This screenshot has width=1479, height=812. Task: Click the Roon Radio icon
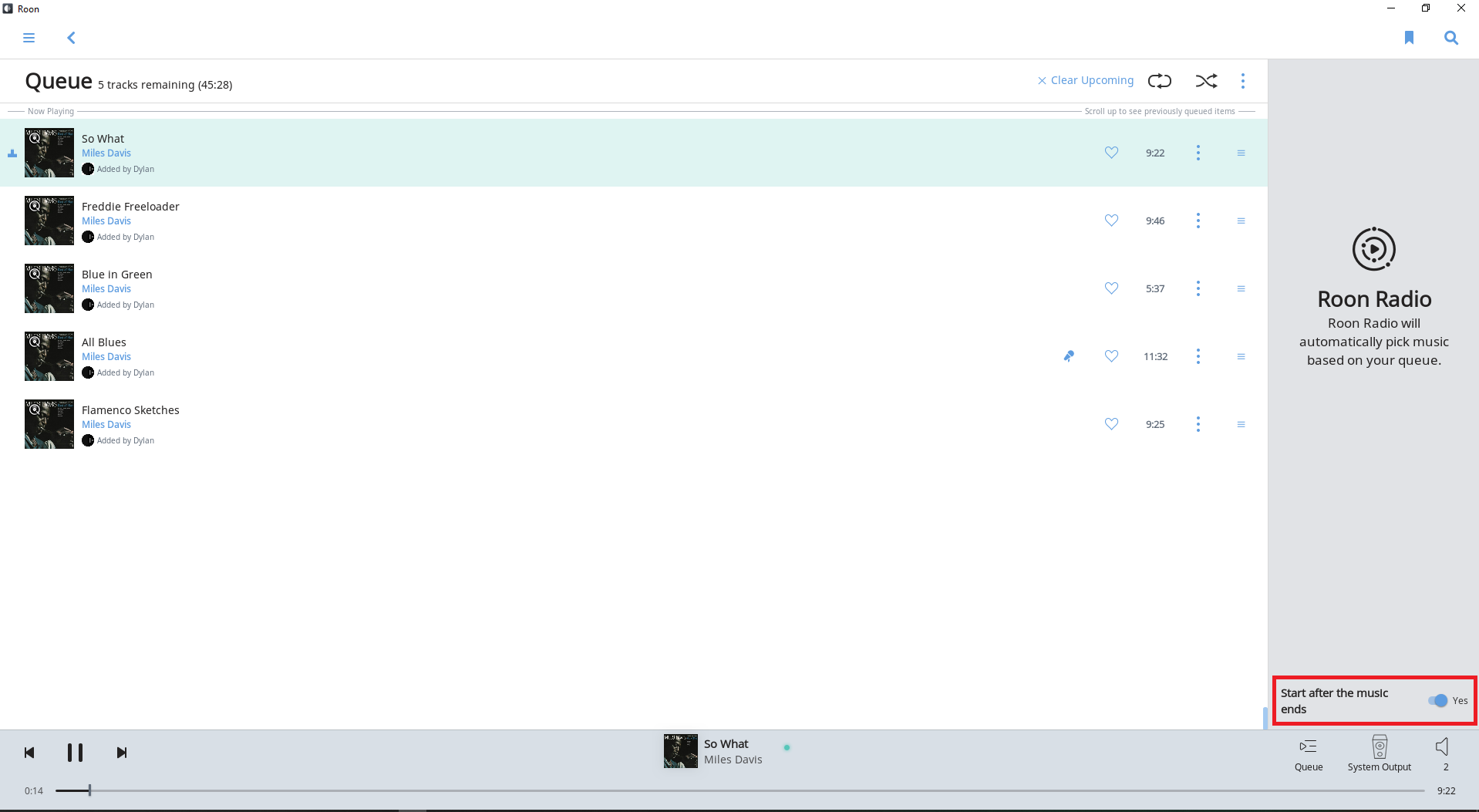pos(1374,249)
